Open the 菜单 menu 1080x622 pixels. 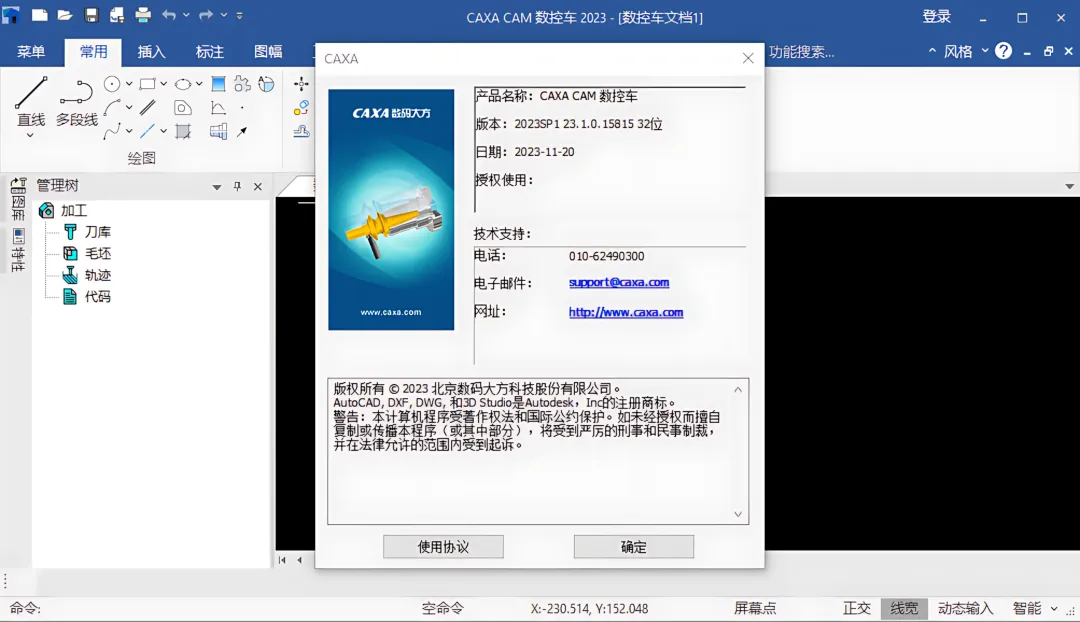tap(31, 52)
